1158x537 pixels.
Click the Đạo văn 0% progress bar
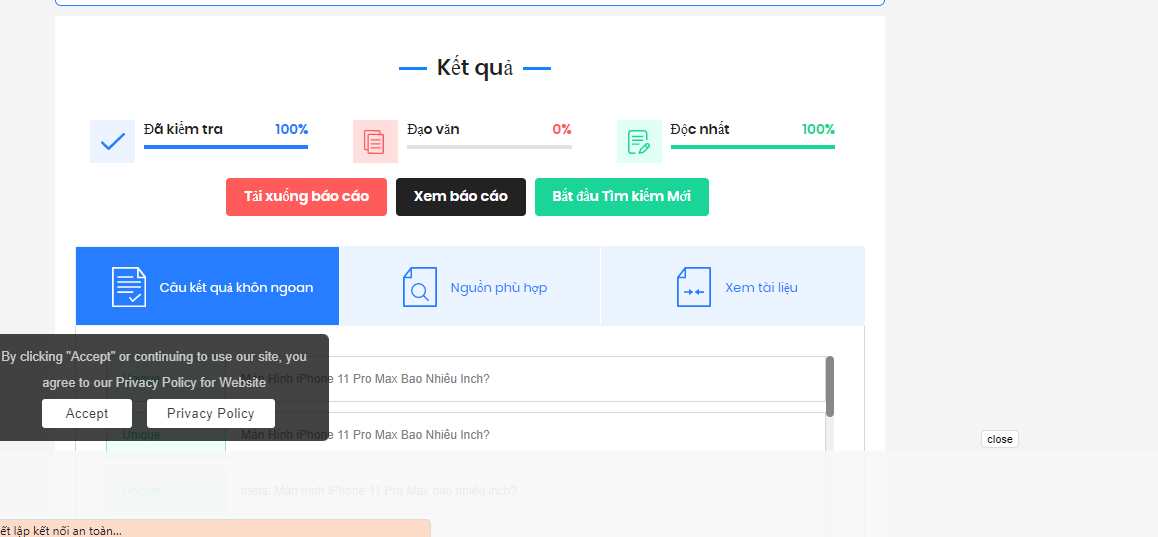pyautogui.click(x=489, y=147)
